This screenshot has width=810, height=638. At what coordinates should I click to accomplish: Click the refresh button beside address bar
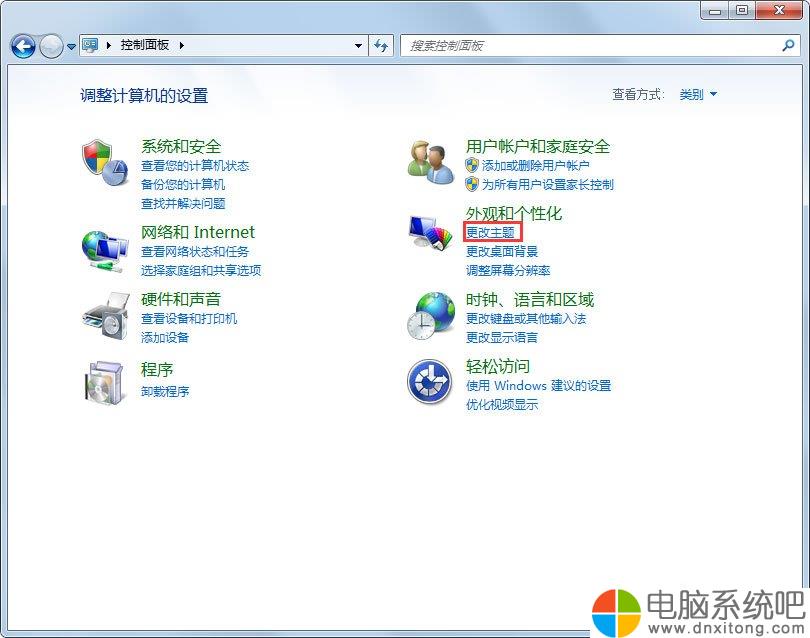tap(381, 45)
